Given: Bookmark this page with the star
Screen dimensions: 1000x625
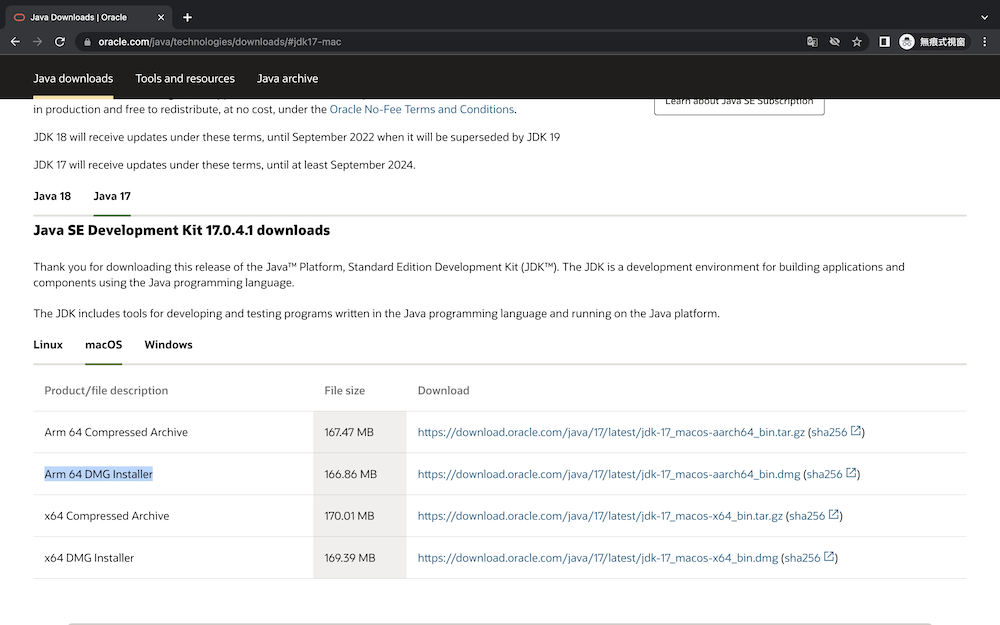Looking at the screenshot, I should click(x=857, y=42).
